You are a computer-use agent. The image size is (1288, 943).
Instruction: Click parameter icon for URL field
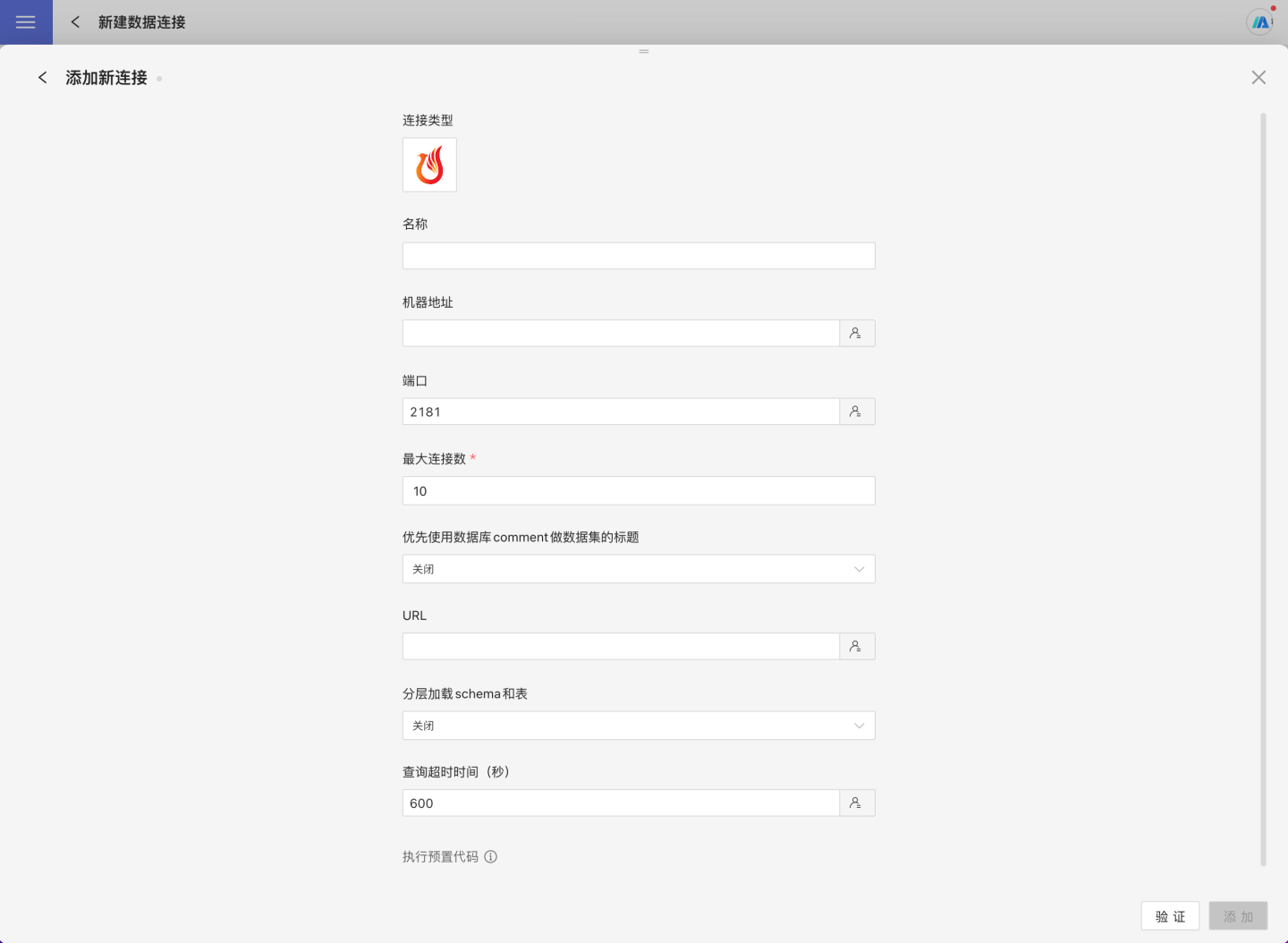pos(856,646)
